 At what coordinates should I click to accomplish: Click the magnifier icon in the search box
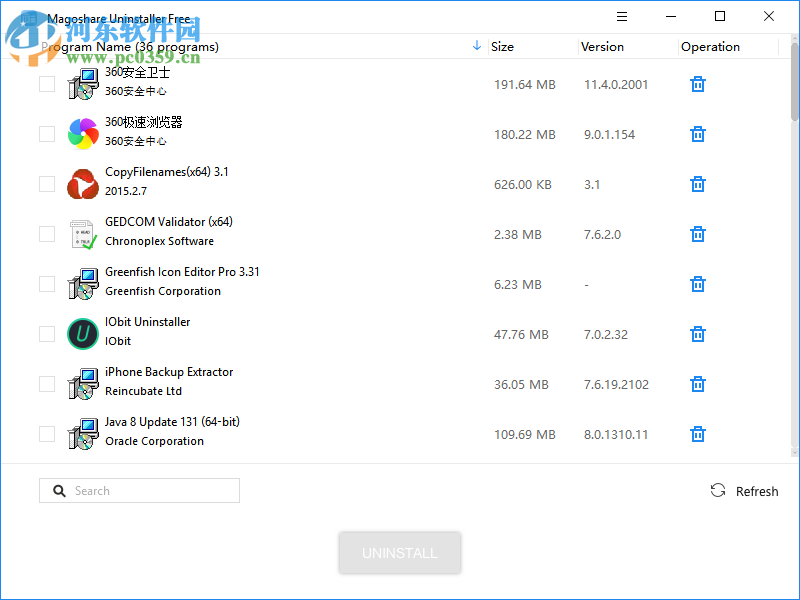coord(60,490)
